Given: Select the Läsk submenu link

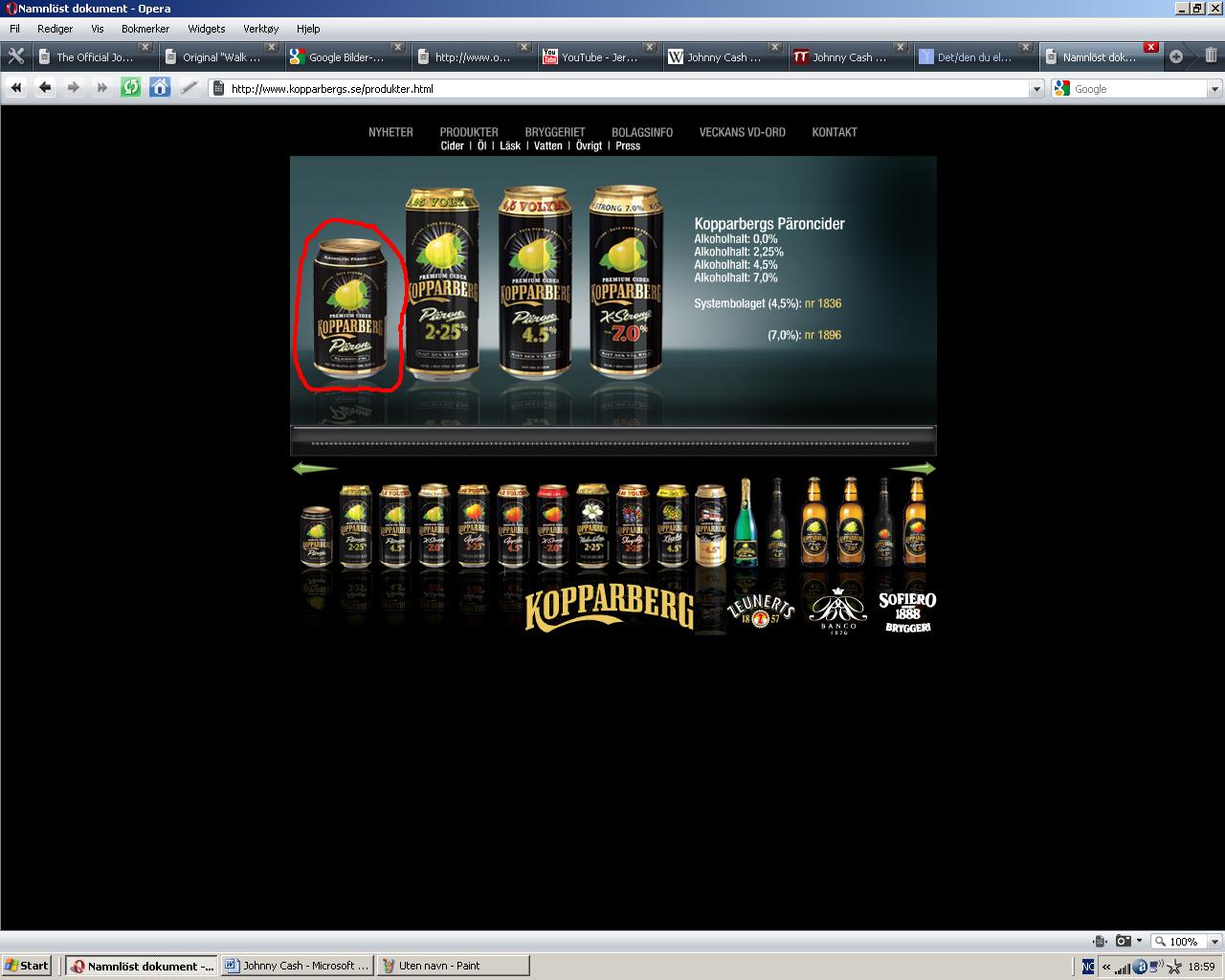Looking at the screenshot, I should coord(510,146).
